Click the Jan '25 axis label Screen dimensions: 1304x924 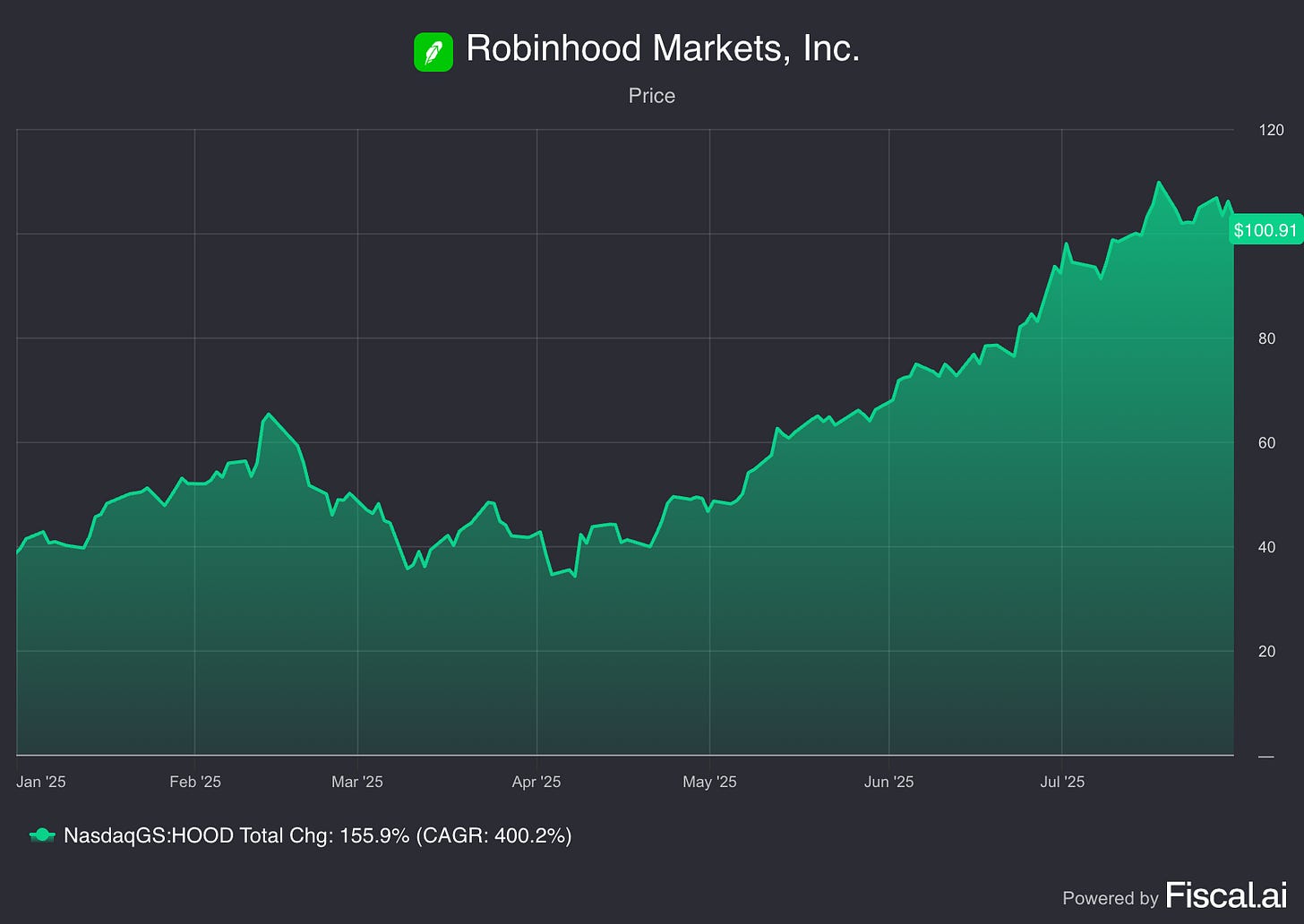click(x=41, y=782)
